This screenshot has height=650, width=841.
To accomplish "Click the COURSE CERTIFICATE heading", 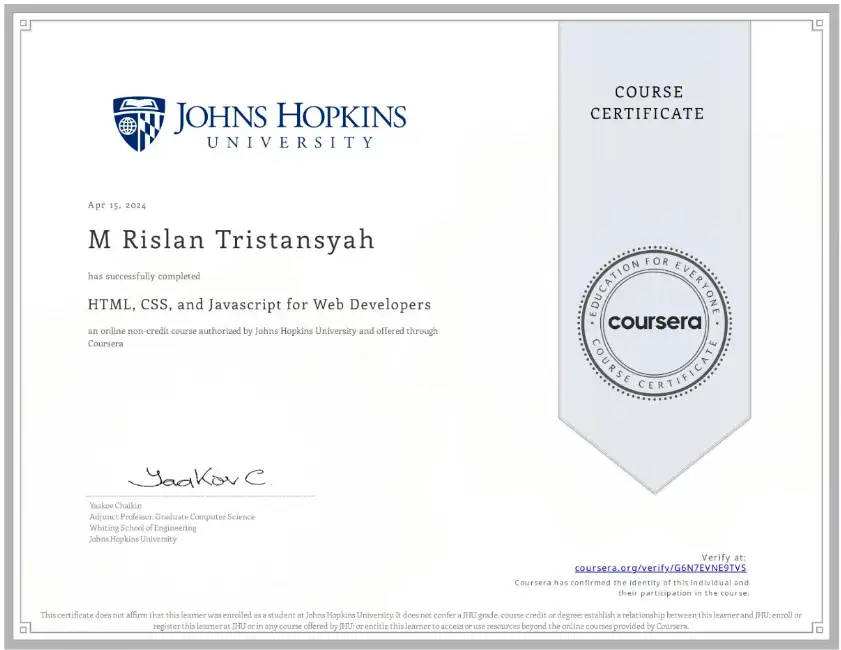I will pyautogui.click(x=648, y=102).
